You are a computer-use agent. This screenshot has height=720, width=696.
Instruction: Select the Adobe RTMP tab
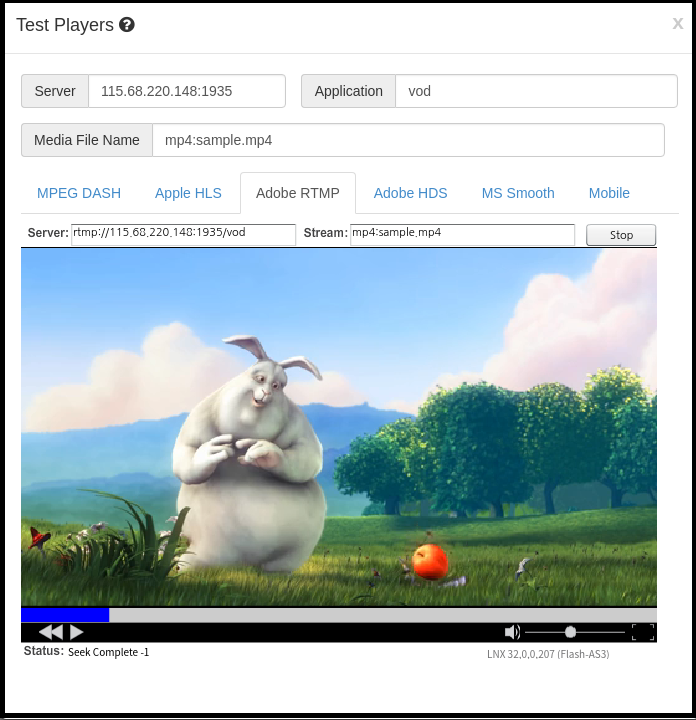point(298,193)
